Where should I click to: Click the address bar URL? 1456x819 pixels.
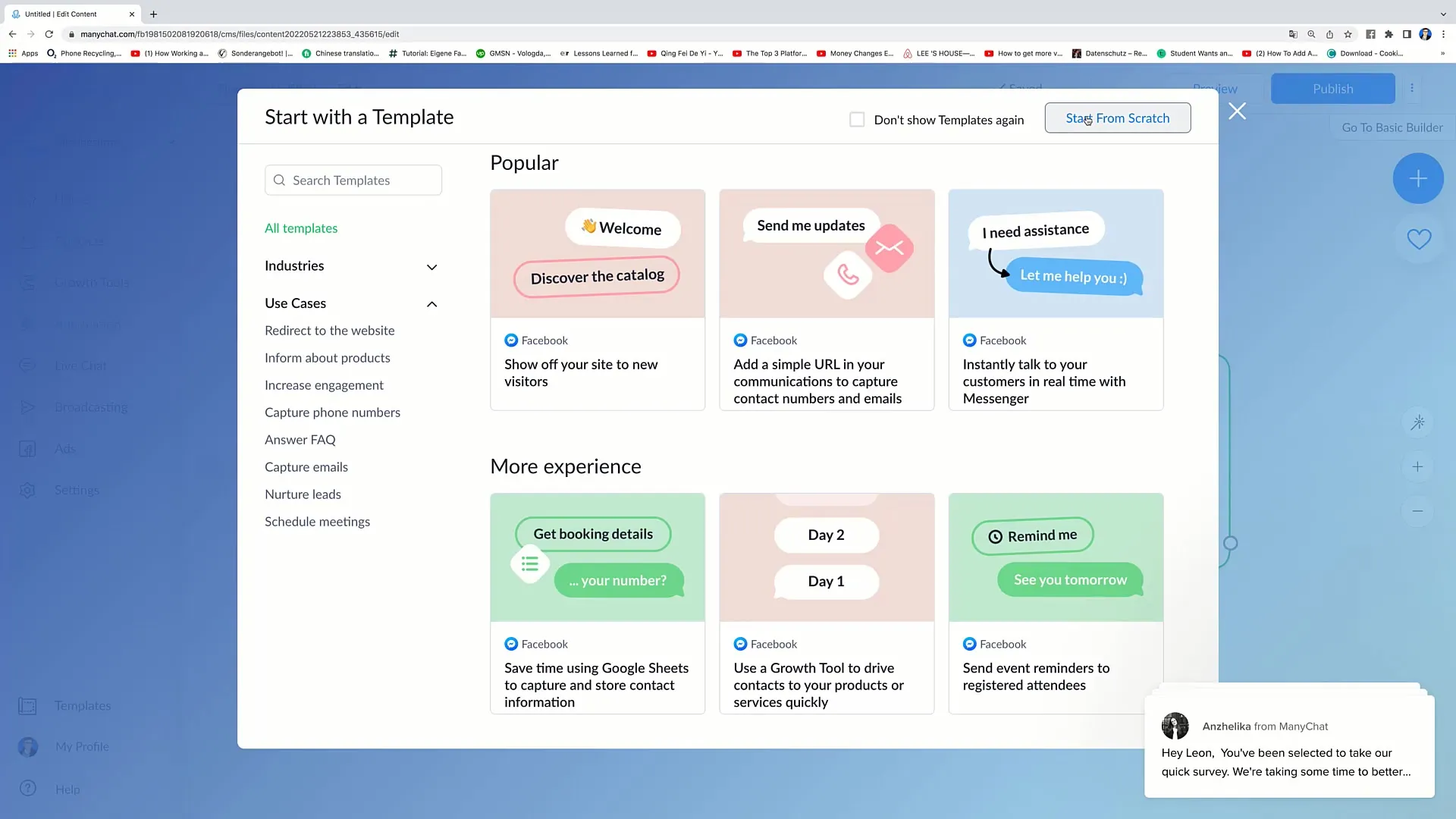pos(240,34)
